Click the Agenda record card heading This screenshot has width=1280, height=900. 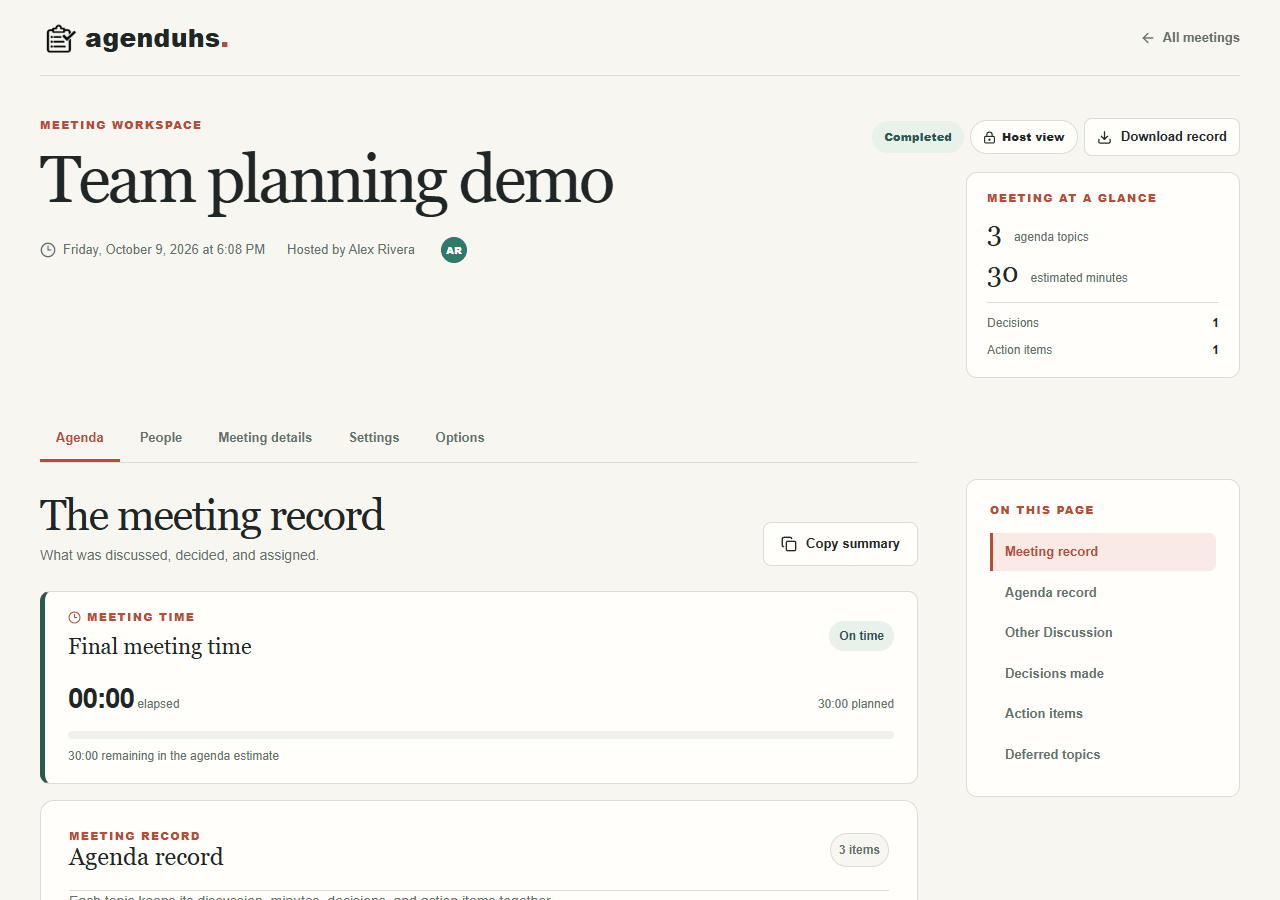(146, 857)
